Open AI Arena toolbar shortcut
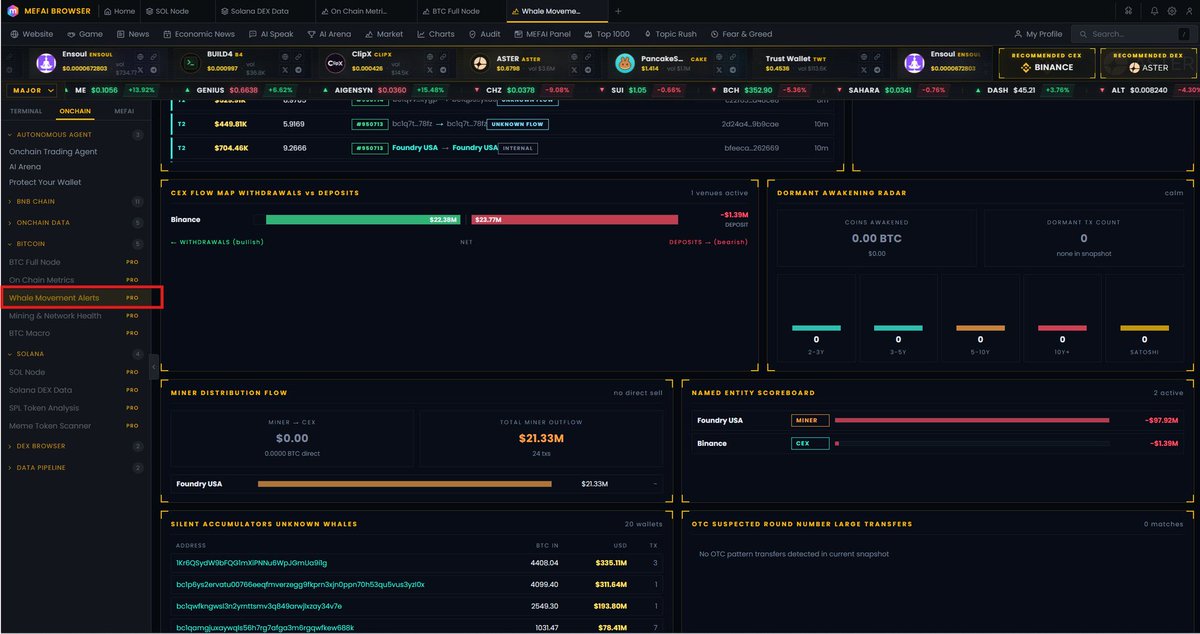 click(328, 34)
